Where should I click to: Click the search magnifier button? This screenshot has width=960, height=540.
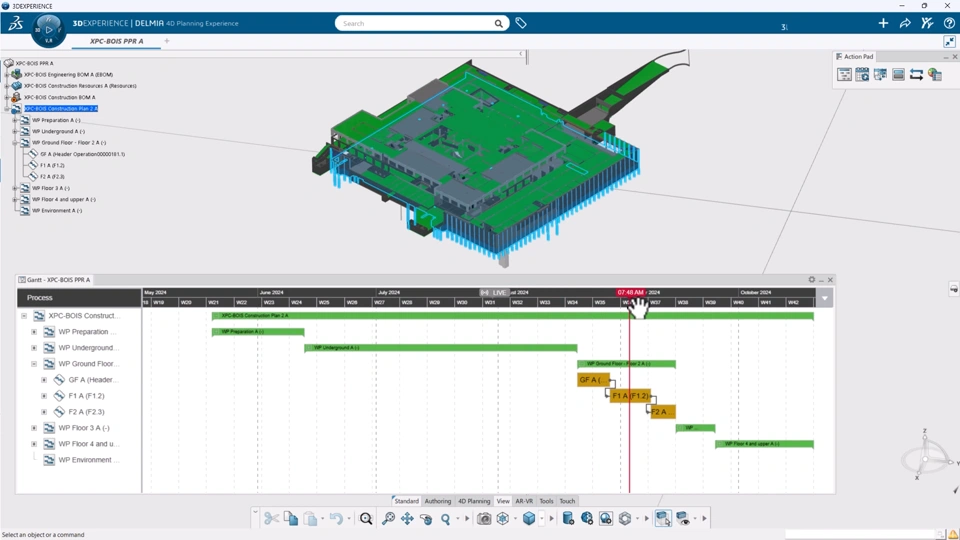[x=498, y=23]
